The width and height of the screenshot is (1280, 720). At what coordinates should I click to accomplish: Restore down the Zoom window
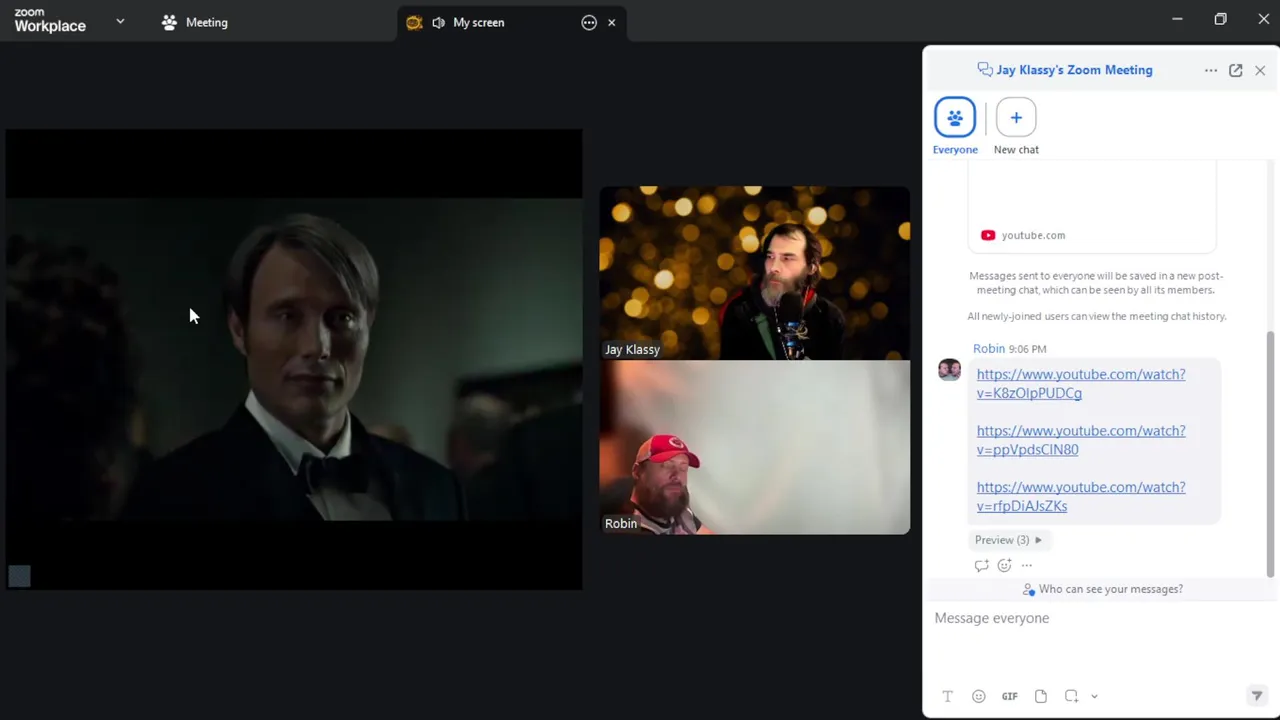[x=1220, y=19]
